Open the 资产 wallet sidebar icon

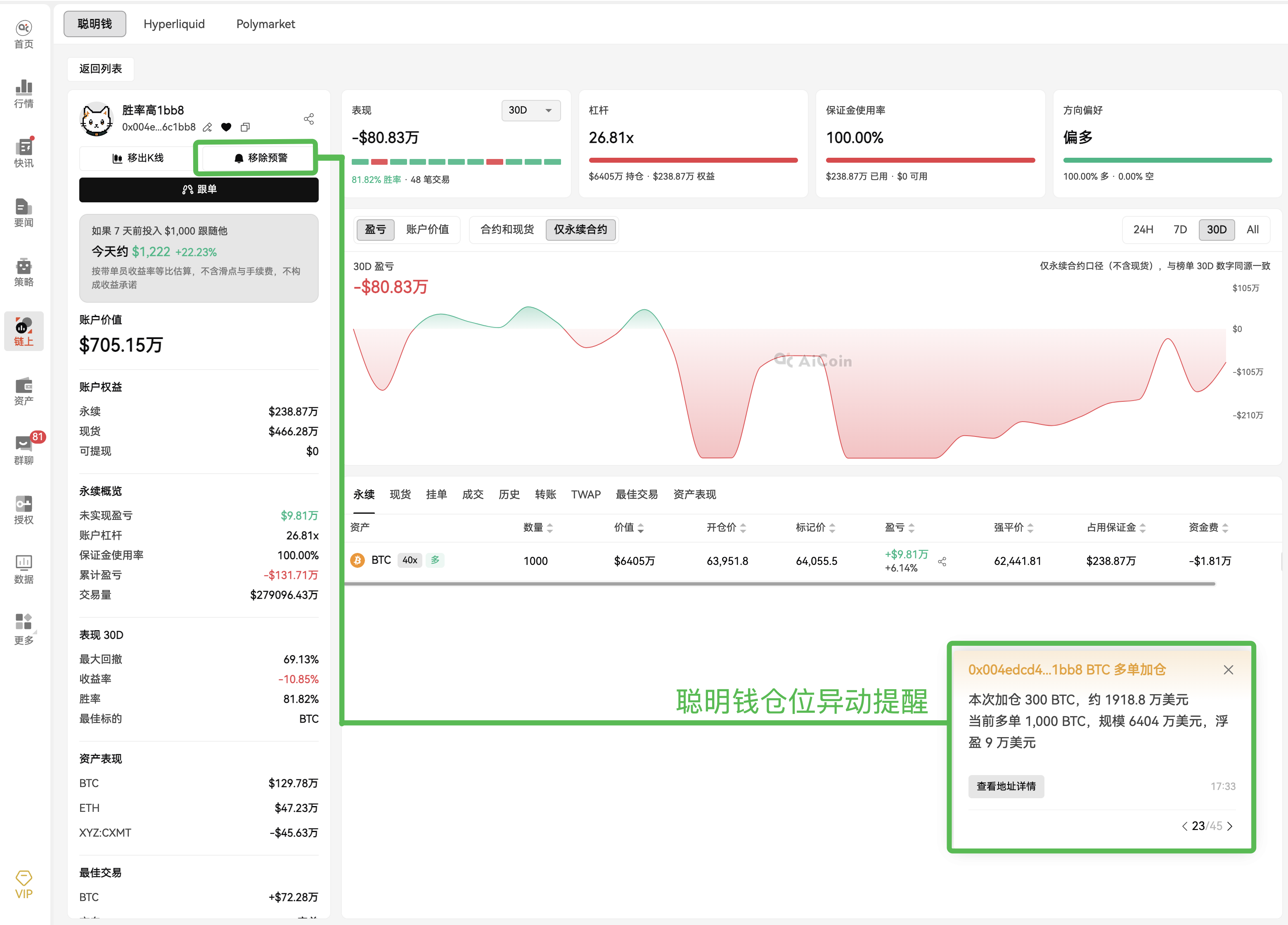(23, 391)
